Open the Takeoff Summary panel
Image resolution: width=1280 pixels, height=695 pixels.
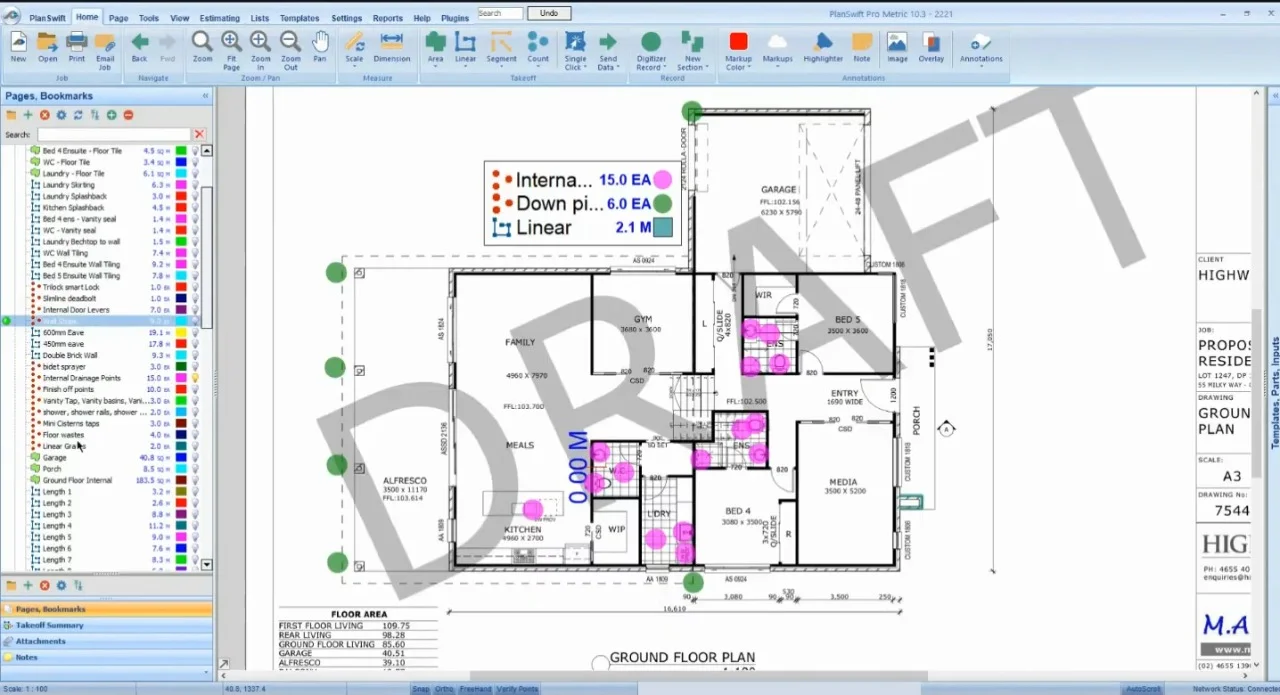pos(107,625)
